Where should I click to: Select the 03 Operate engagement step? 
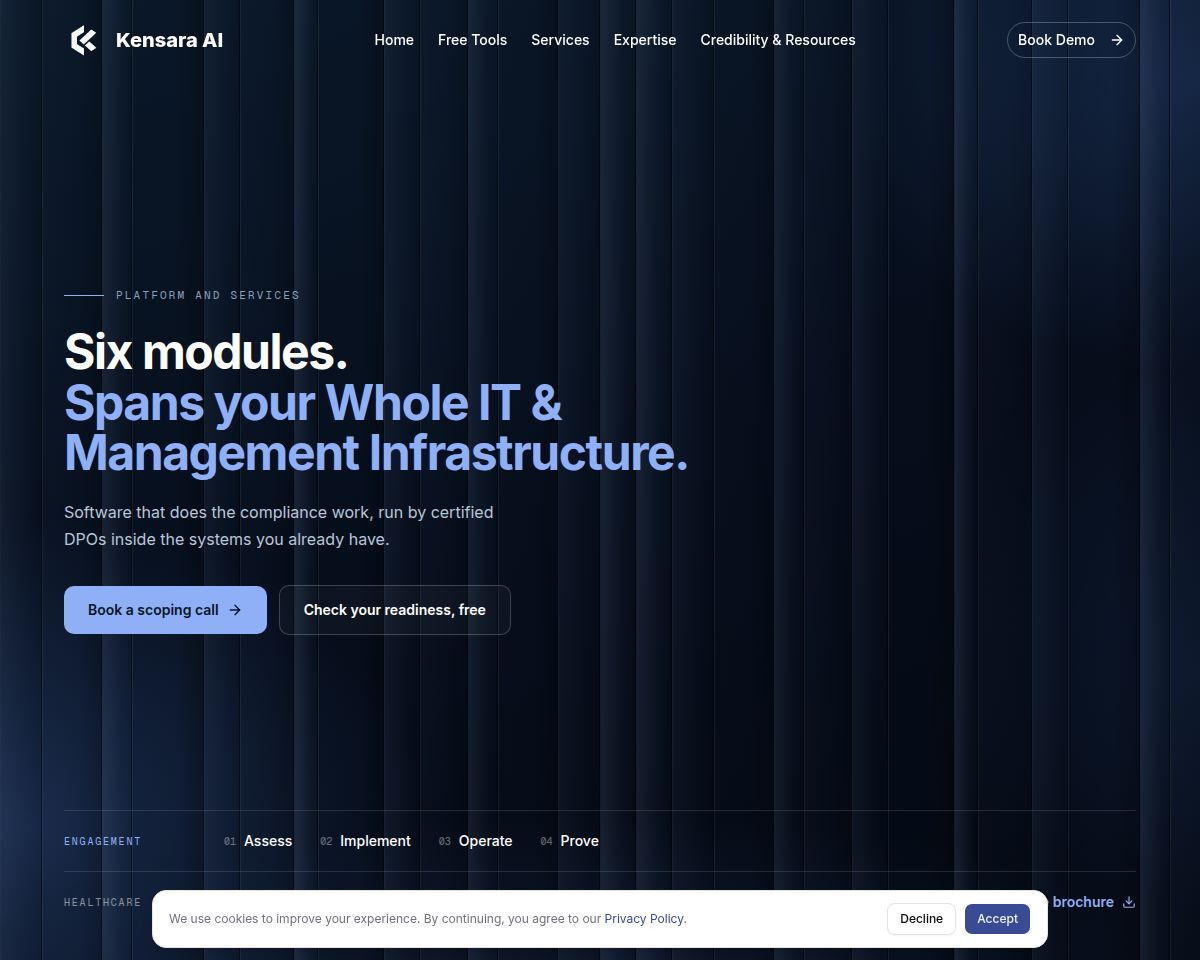click(475, 841)
